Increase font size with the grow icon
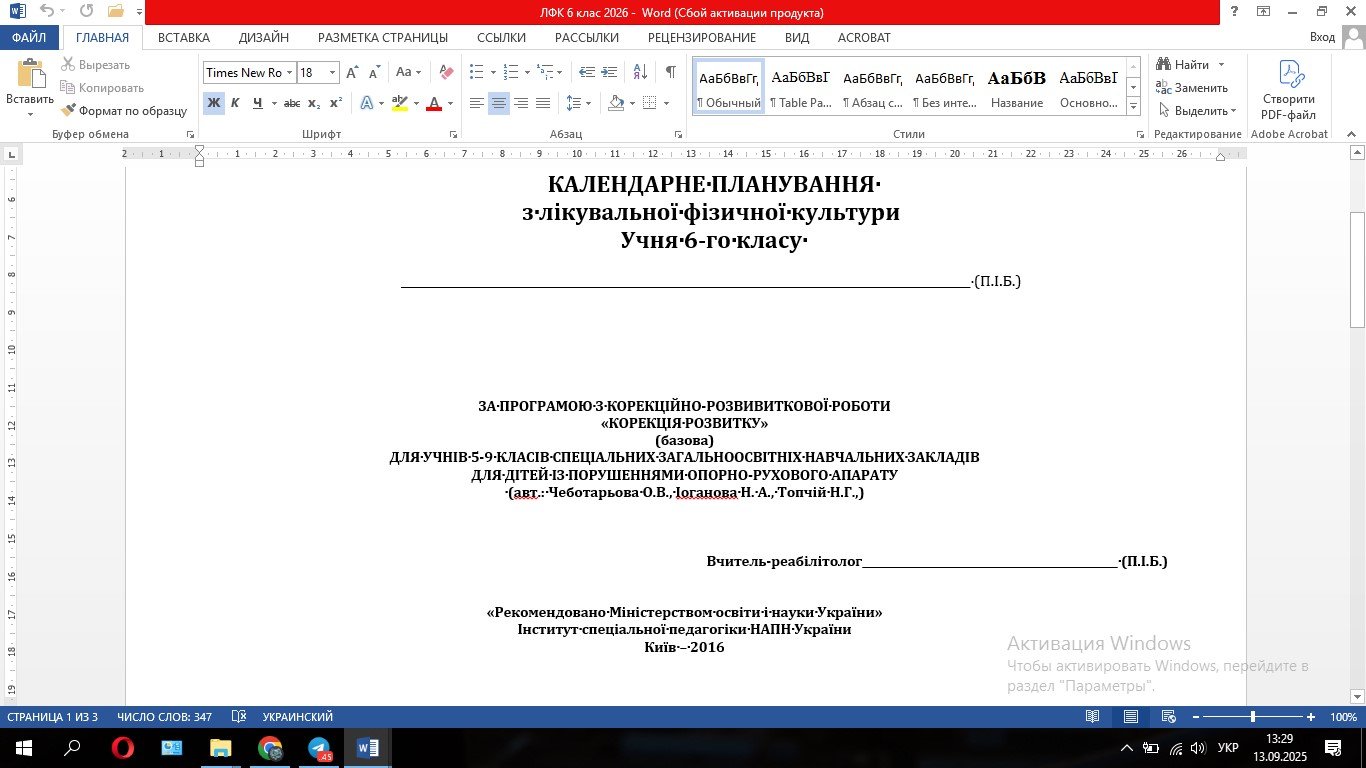Viewport: 1366px width, 768px height. 352,72
